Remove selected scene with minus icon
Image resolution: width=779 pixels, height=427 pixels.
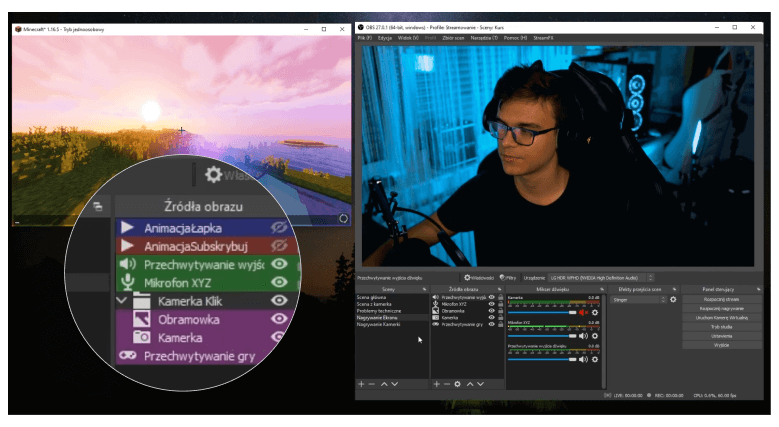(372, 384)
